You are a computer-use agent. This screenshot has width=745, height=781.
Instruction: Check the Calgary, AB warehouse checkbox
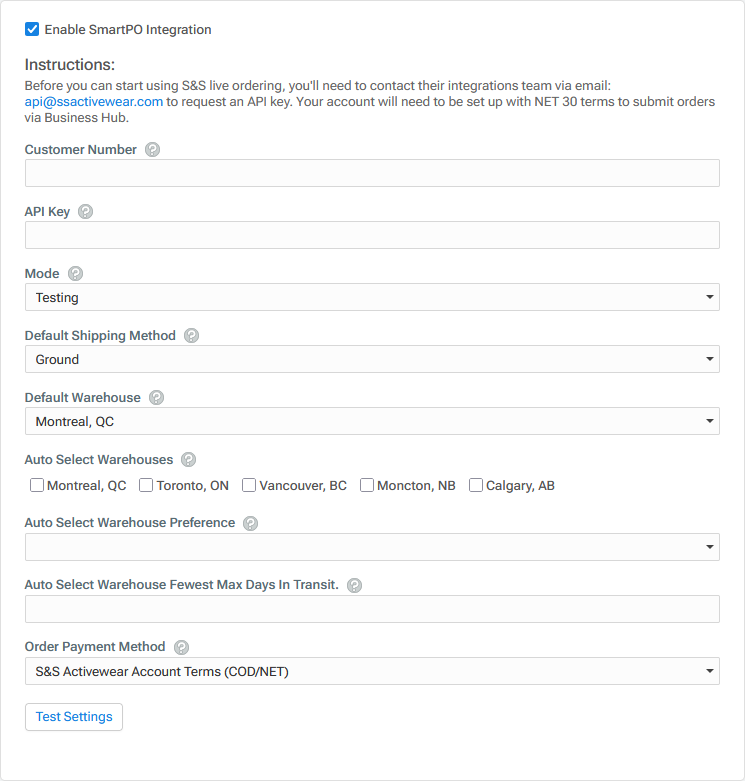[x=476, y=485]
